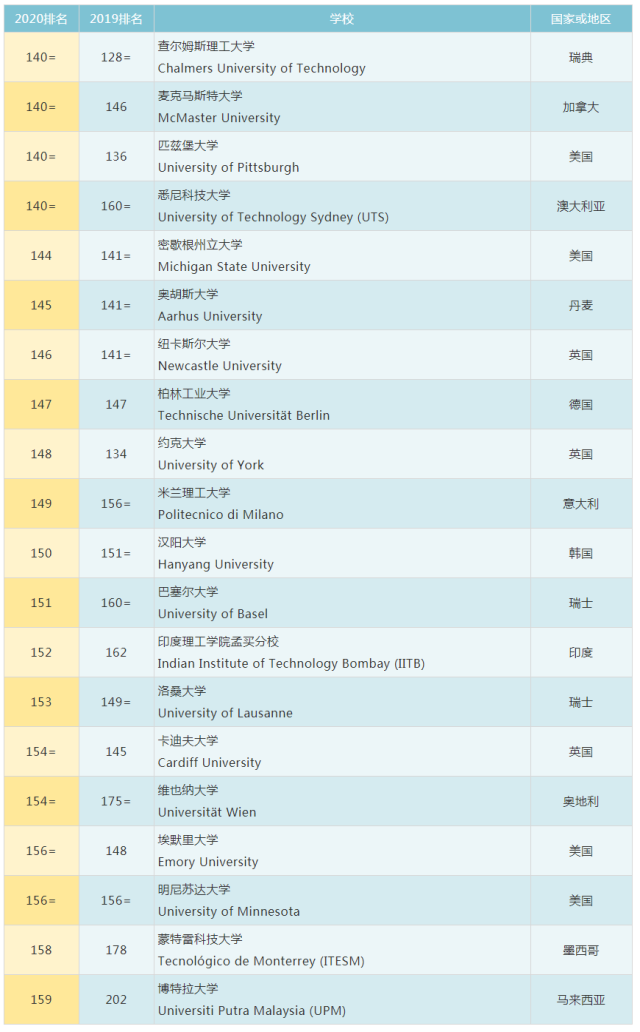The height and width of the screenshot is (1032, 640).
Task: Select University of Basel text
Action: tap(213, 614)
